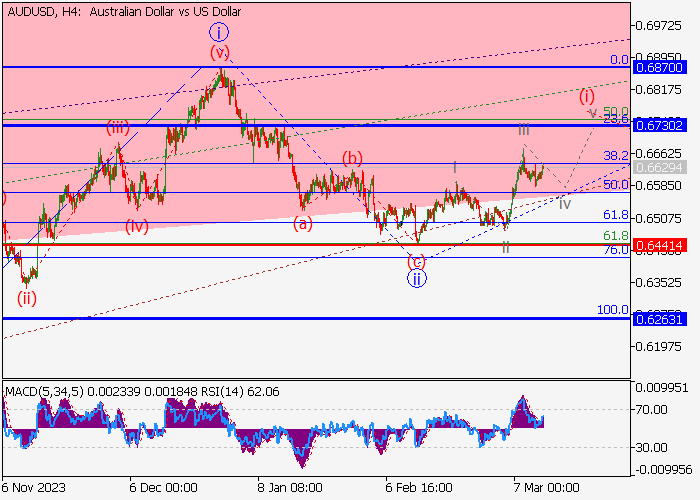The image size is (700, 500).
Task: Click the 6 Nov 2023 date label
Action: [34, 487]
